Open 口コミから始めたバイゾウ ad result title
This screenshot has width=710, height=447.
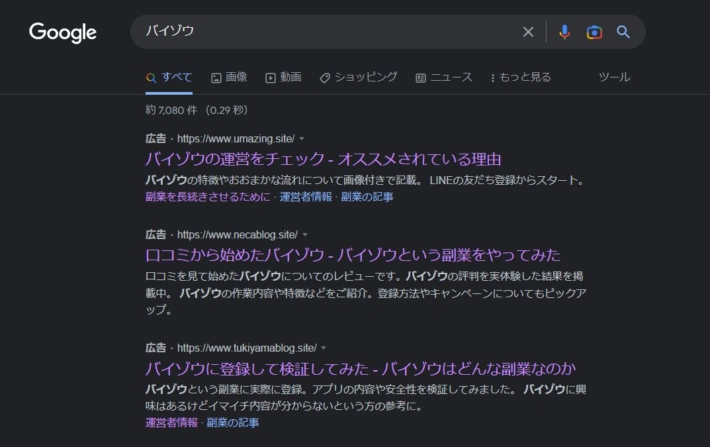pyautogui.click(x=353, y=255)
